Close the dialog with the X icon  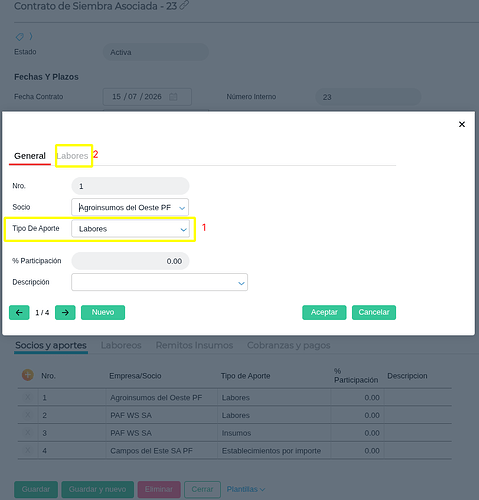point(462,124)
